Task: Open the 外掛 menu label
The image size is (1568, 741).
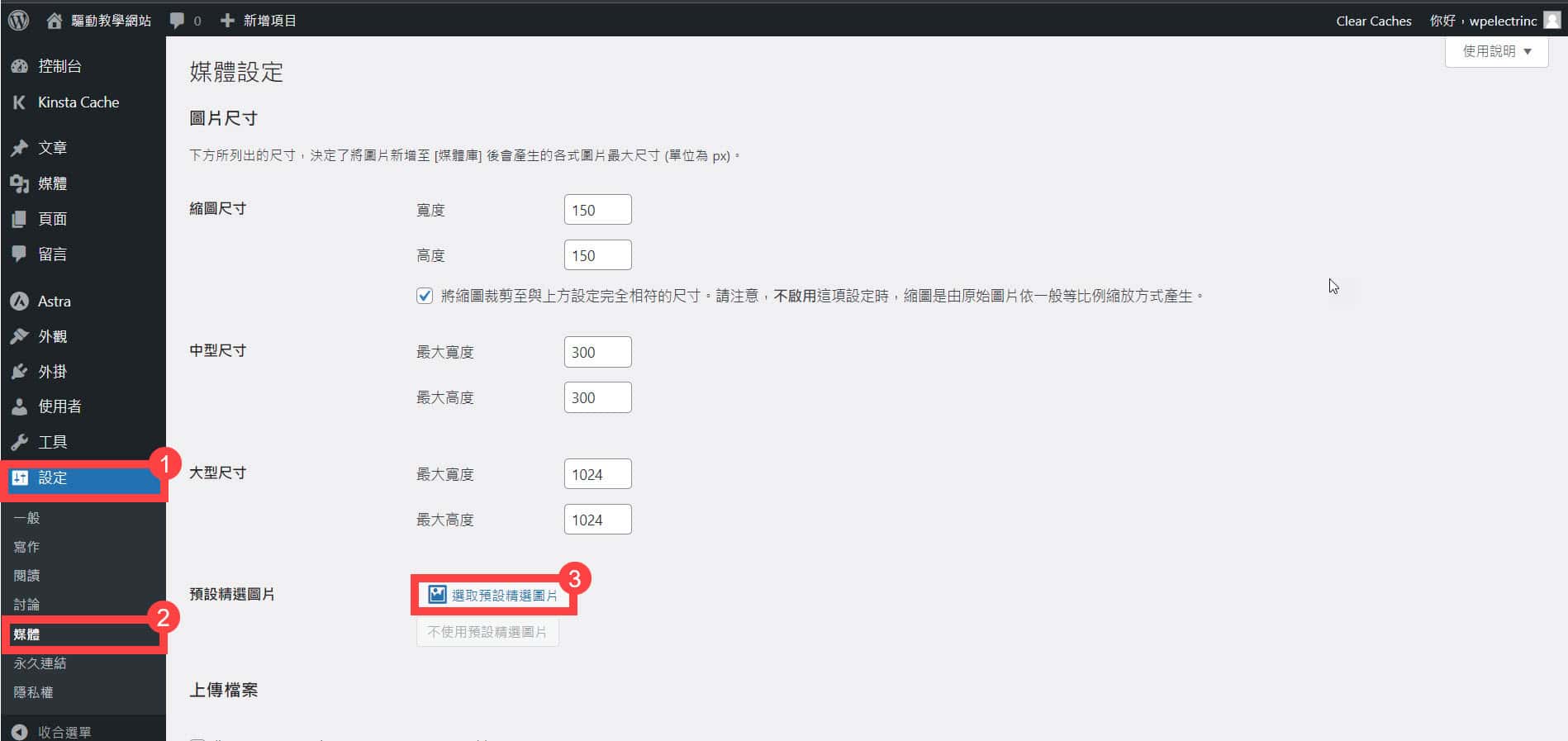Action: click(x=53, y=372)
